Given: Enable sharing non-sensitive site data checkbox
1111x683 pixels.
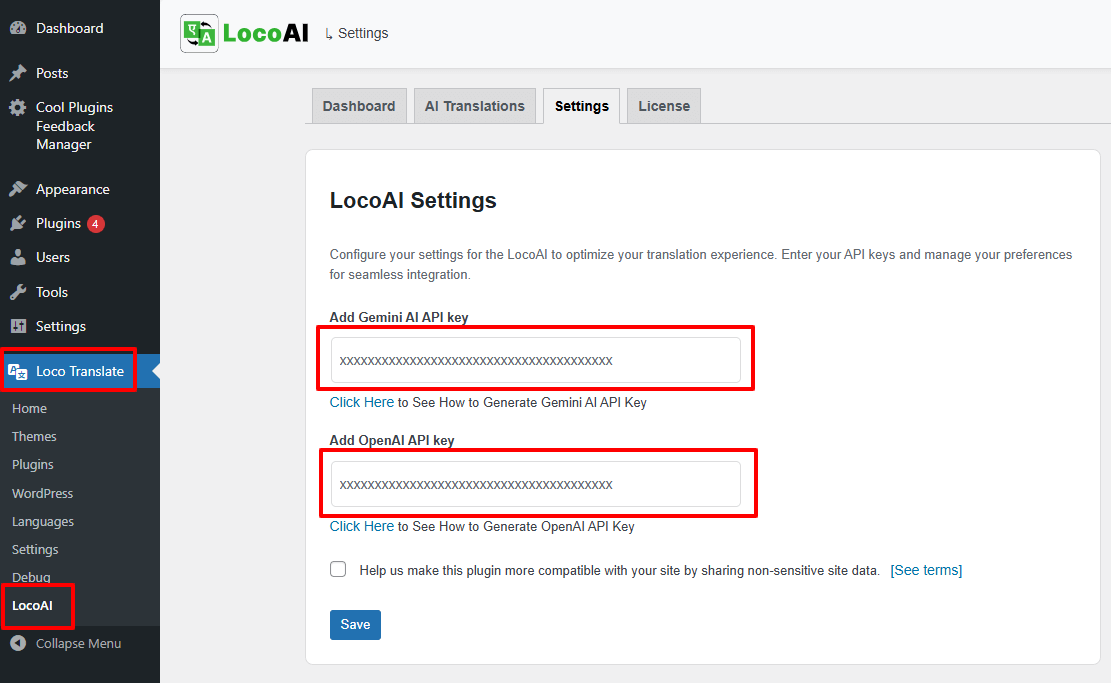Looking at the screenshot, I should tap(338, 570).
